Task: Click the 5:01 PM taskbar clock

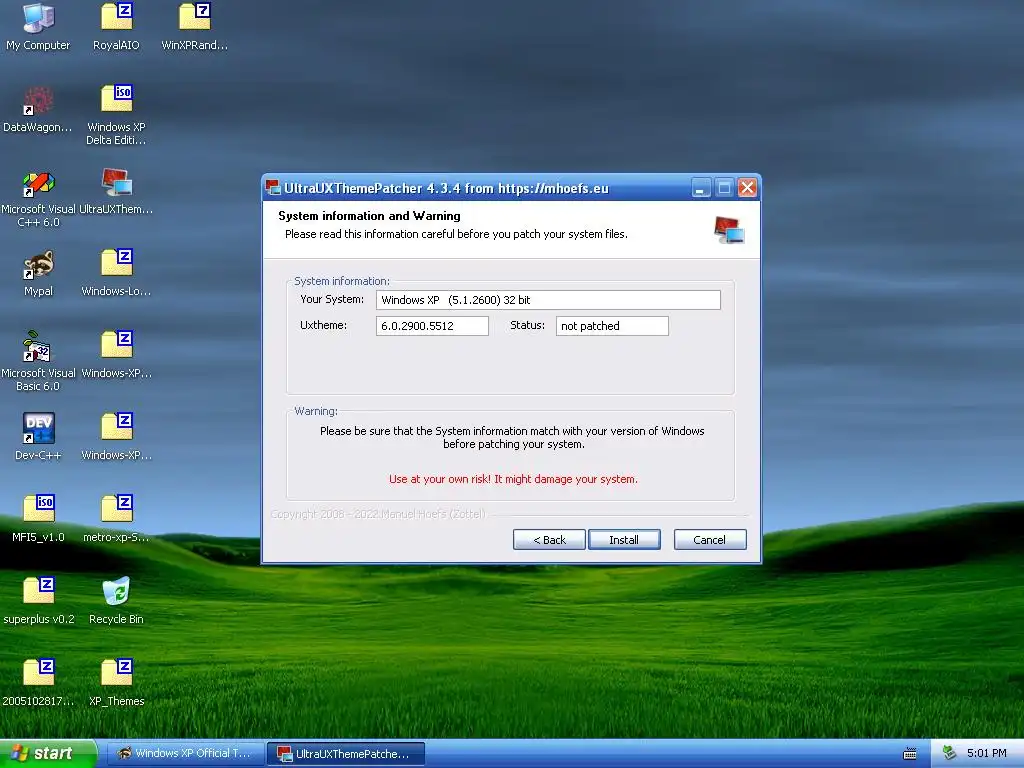Action: (987, 753)
